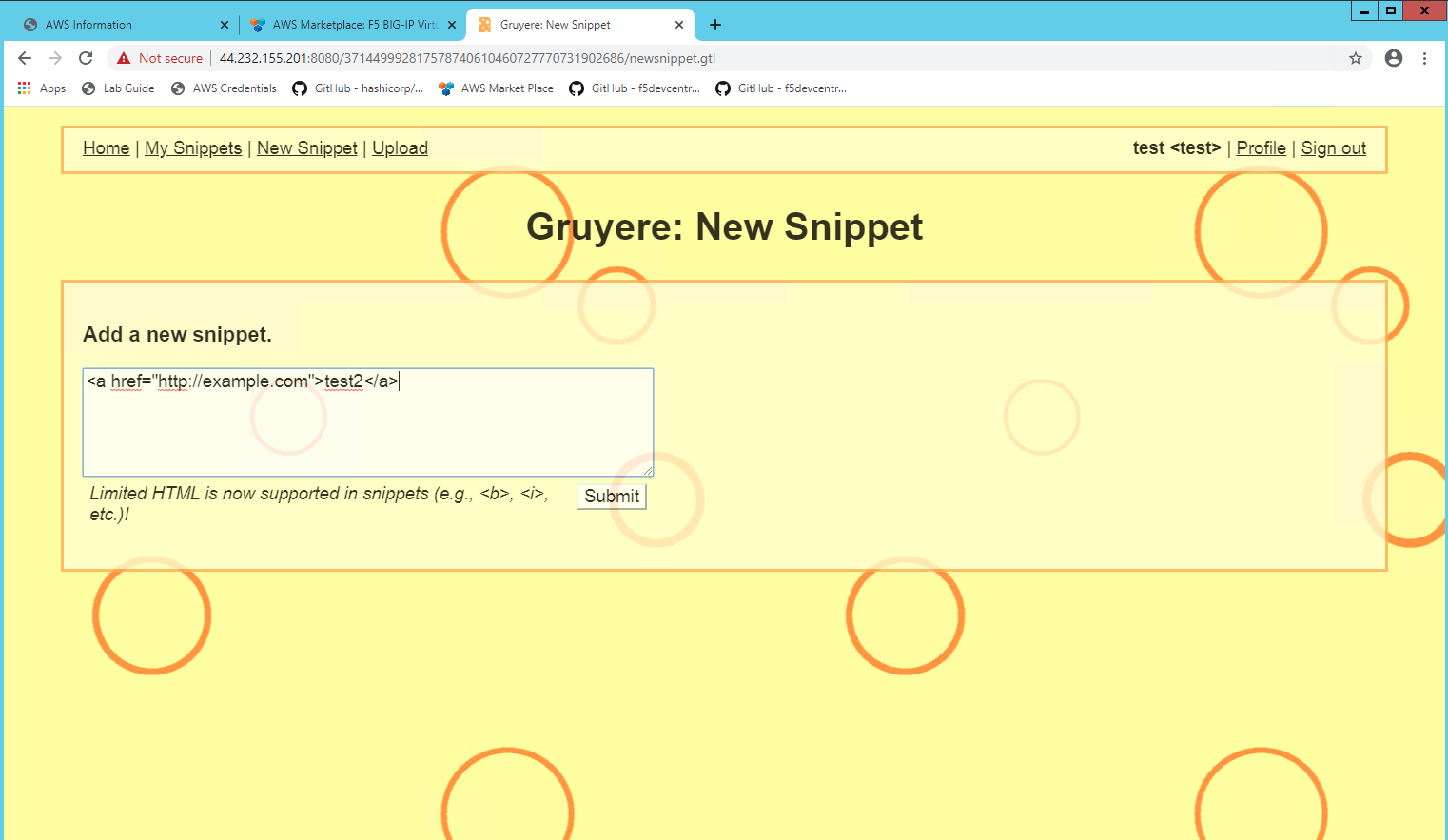Close the AWS Information tab
Viewport: 1448px width, 840px height.
225,25
